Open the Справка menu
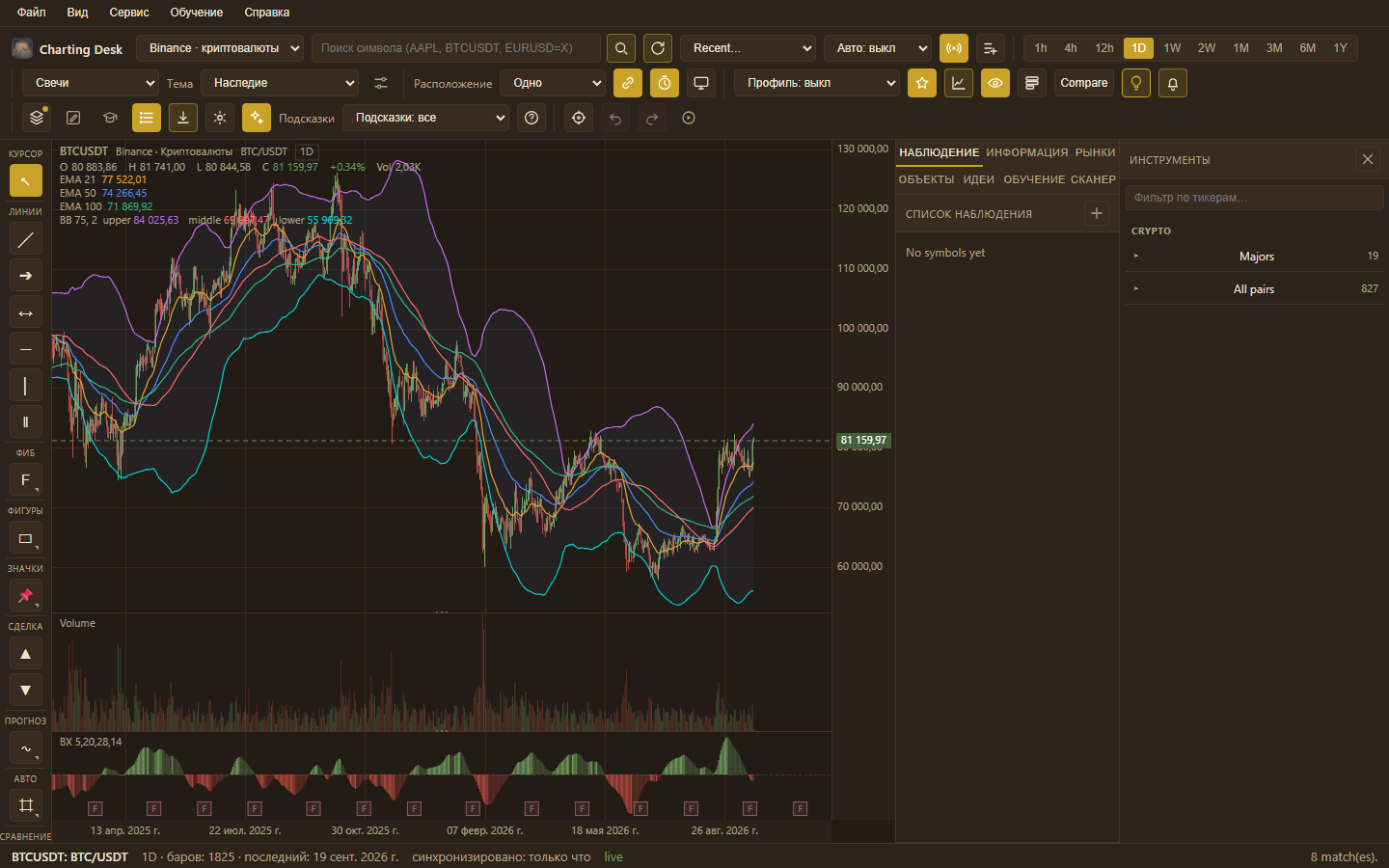 pos(267,13)
